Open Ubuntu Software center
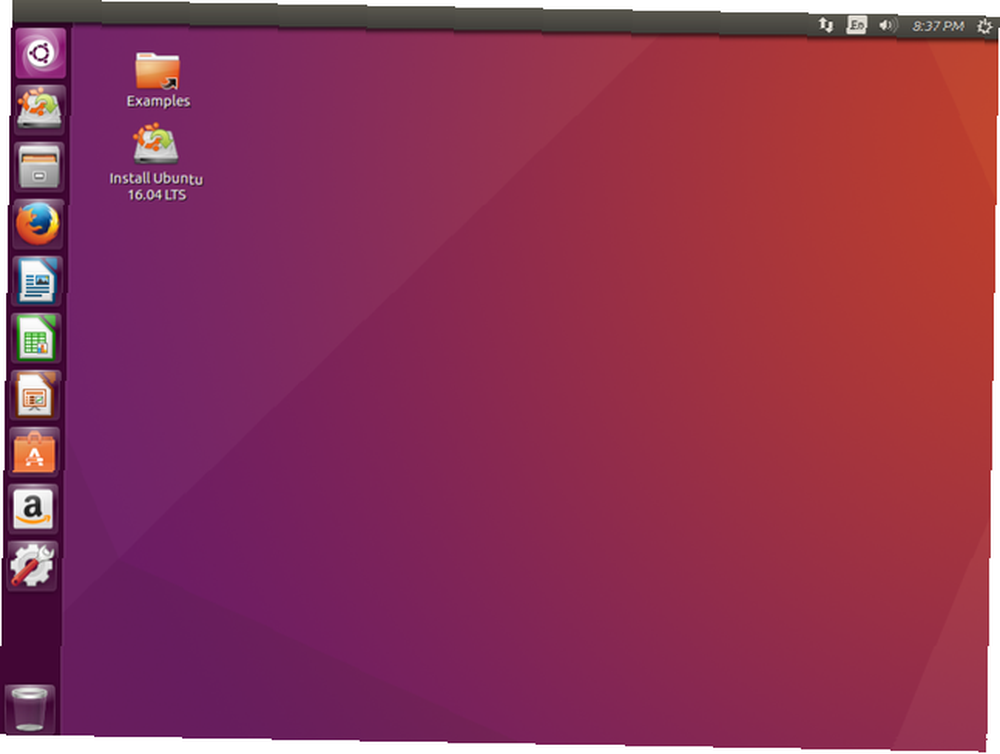 (34, 452)
